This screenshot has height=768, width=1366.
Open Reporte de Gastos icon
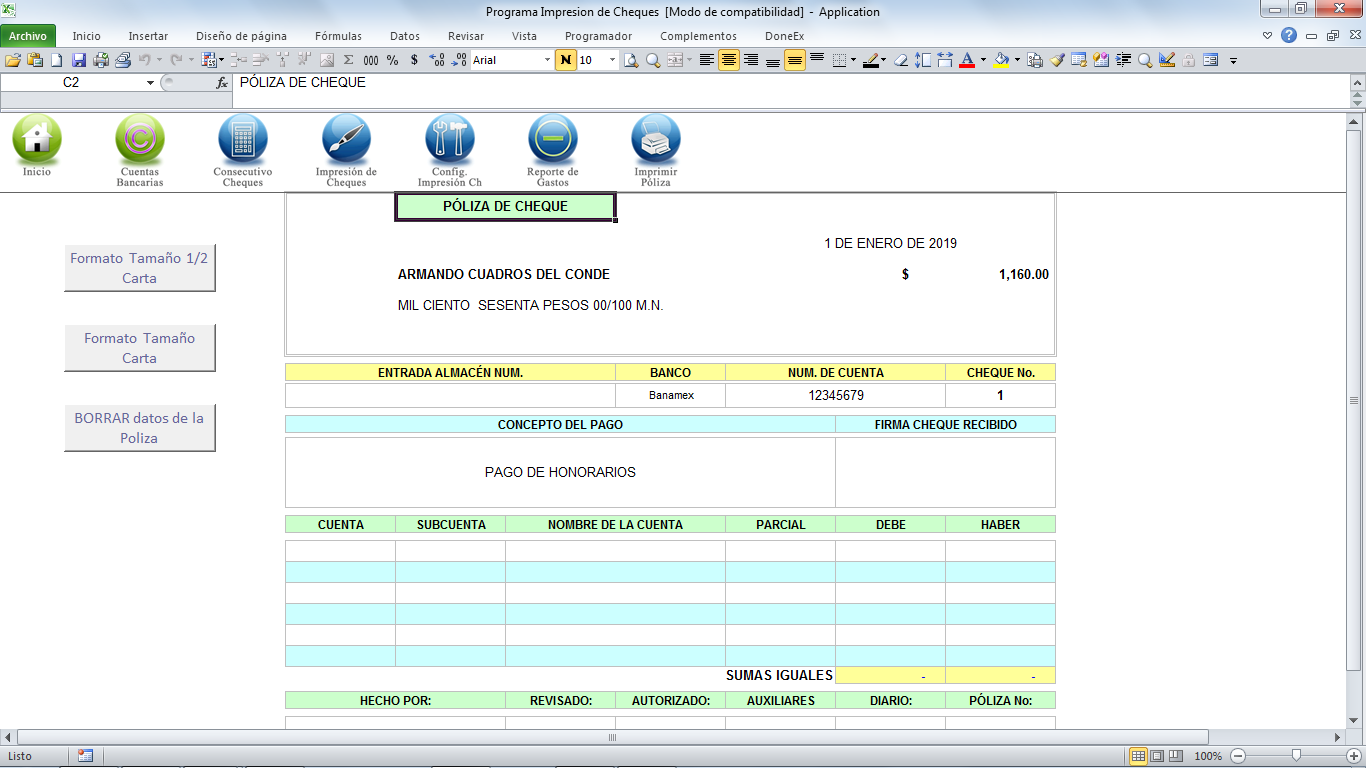point(552,139)
